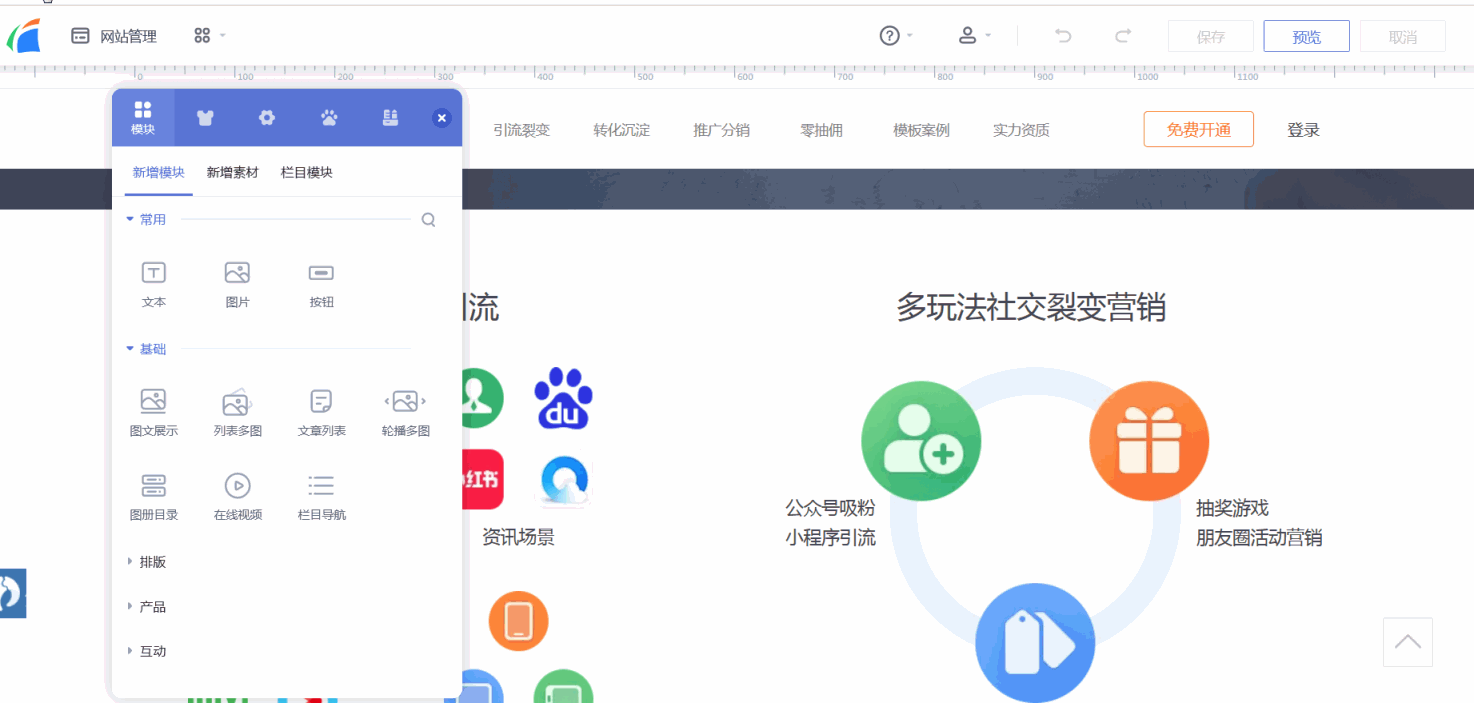Insert the 在线视频 online video module
The image size is (1474, 703).
[237, 487]
